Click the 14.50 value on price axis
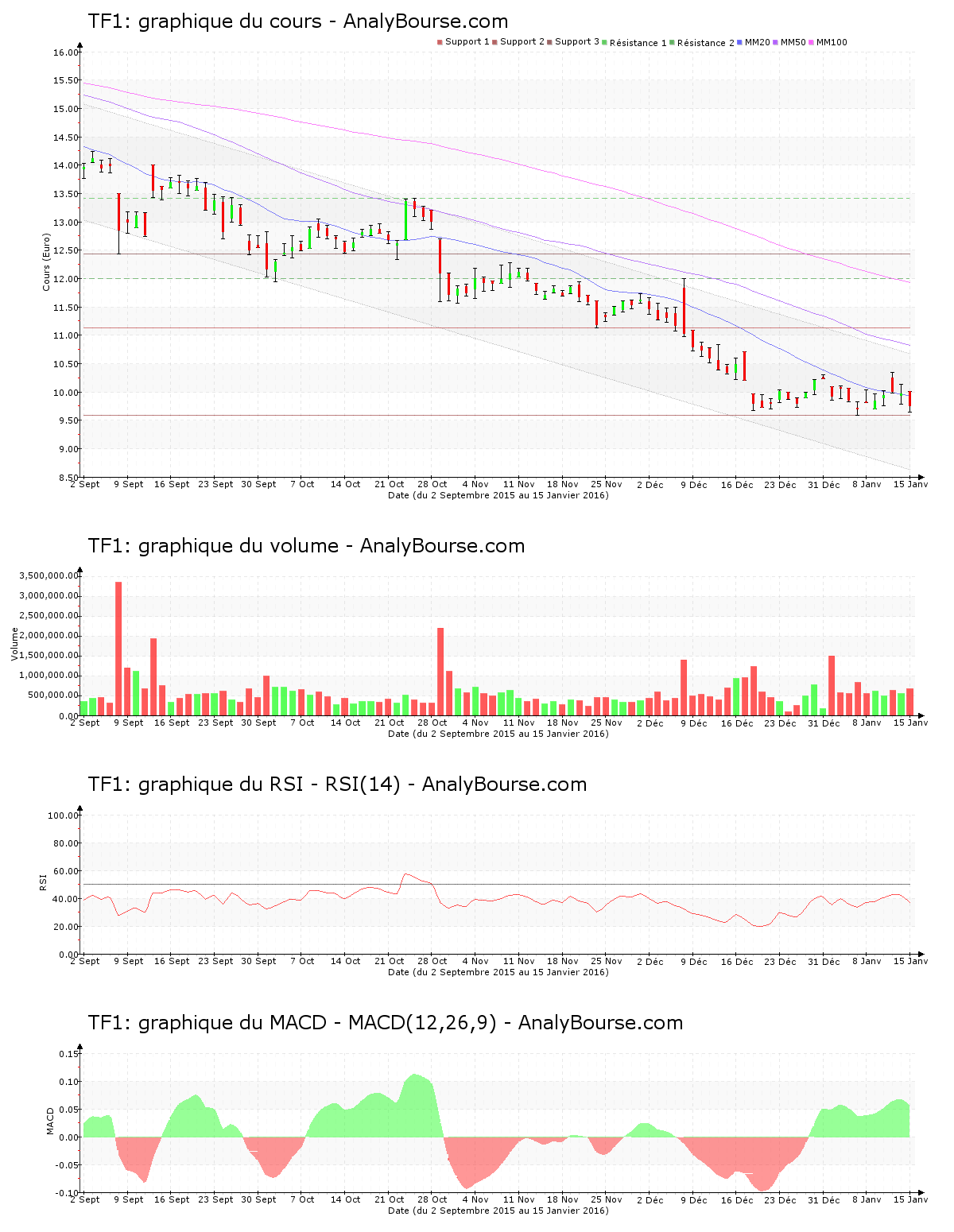Image resolution: width=954 pixels, height=1232 pixels. [65, 138]
